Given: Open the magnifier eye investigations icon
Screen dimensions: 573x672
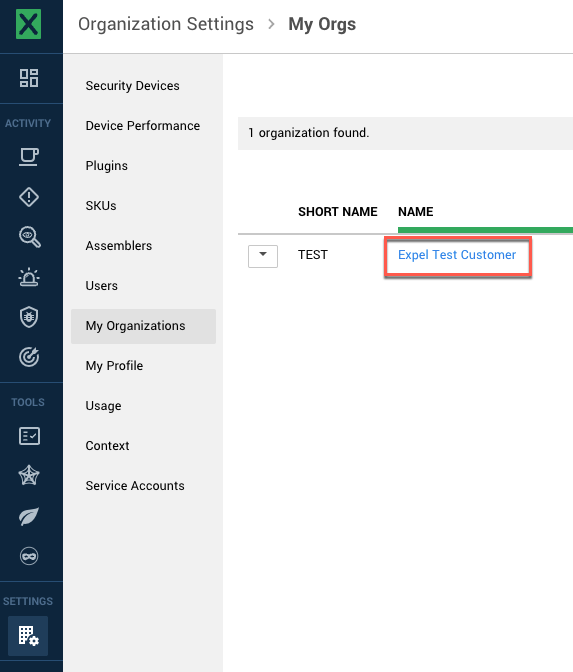Looking at the screenshot, I should click(30, 237).
